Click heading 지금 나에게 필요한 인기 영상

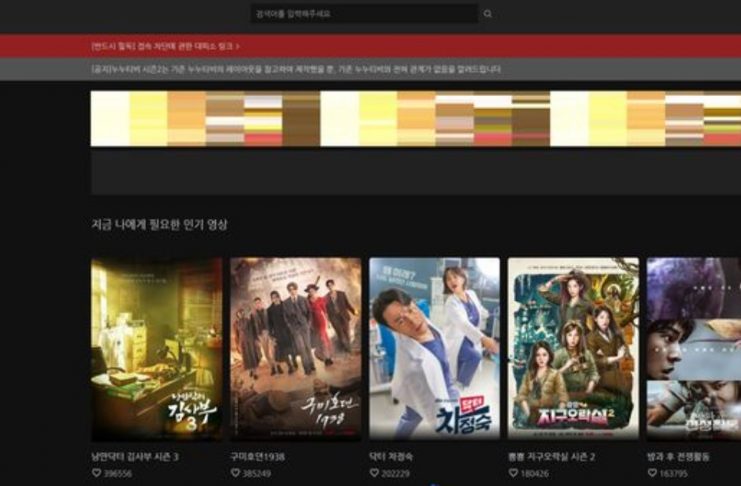click(159, 225)
